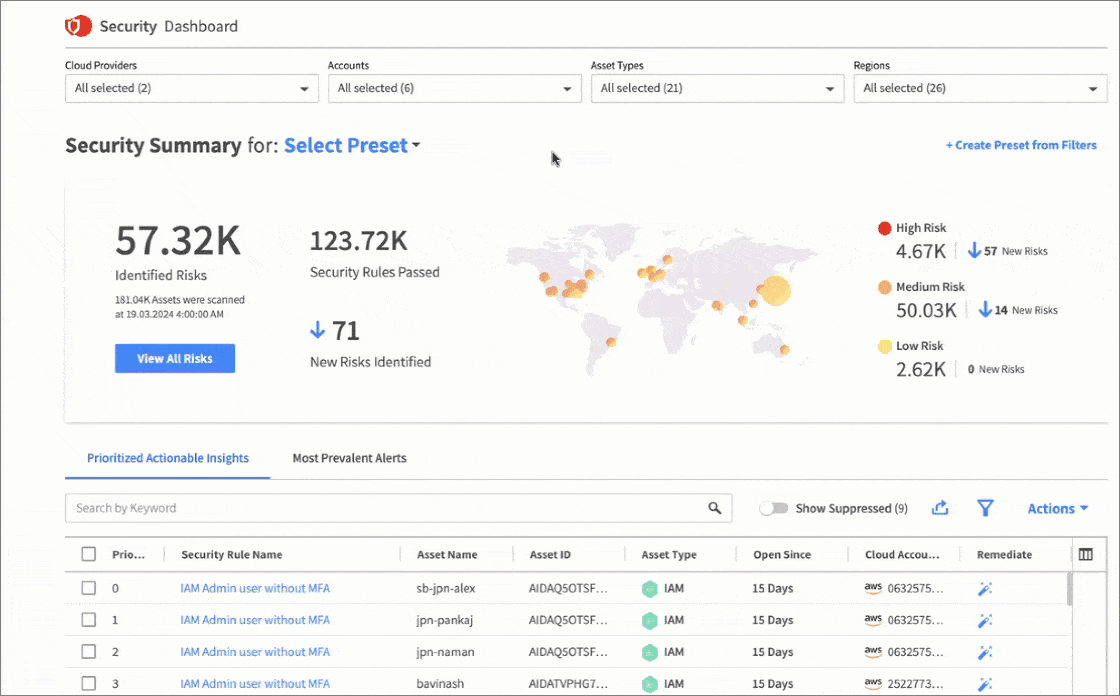The width and height of the screenshot is (1120, 696).
Task: Sort by Asset Type column header
Action: pyautogui.click(x=669, y=555)
